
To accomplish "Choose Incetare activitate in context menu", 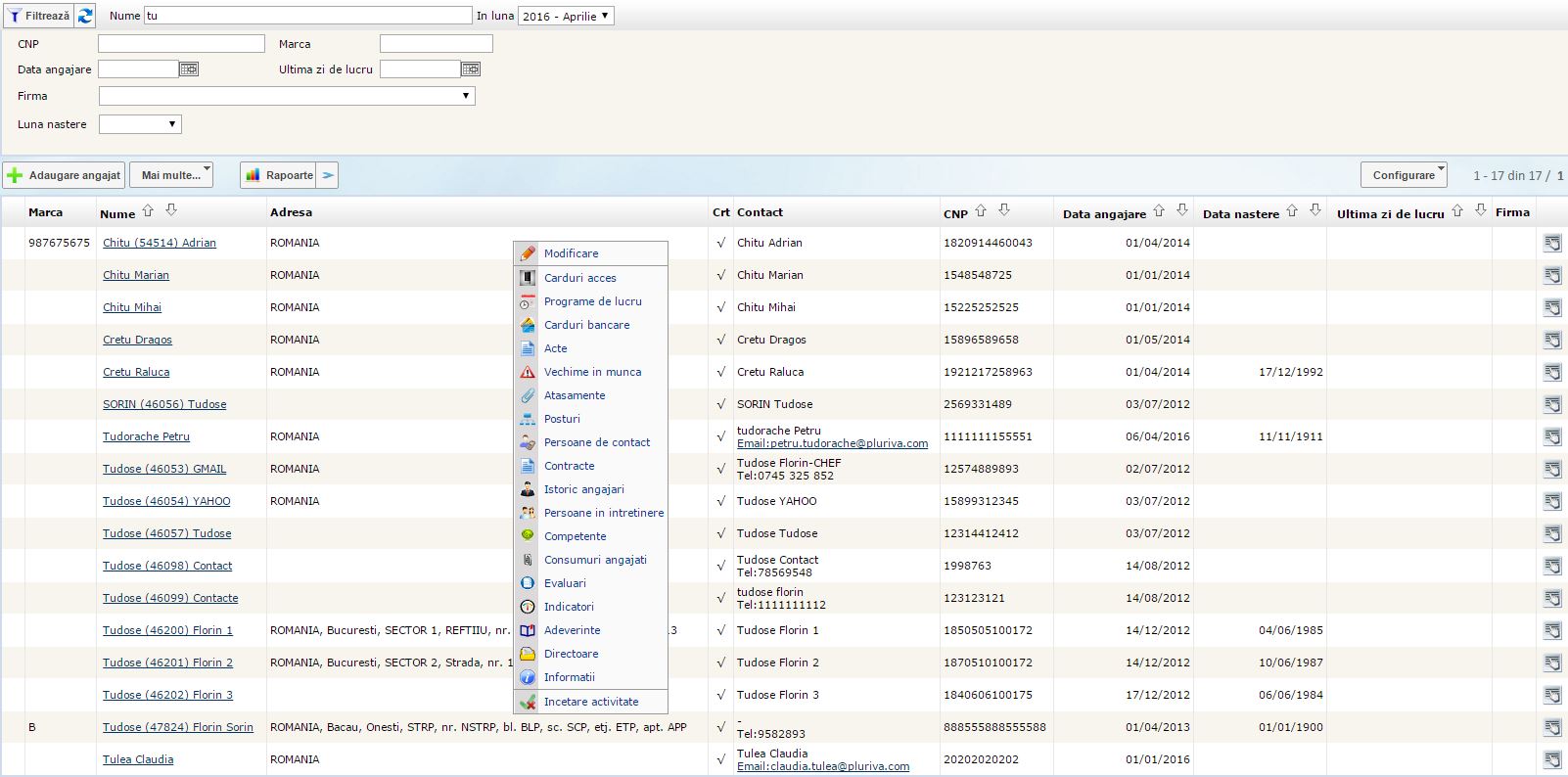I will pyautogui.click(x=590, y=702).
